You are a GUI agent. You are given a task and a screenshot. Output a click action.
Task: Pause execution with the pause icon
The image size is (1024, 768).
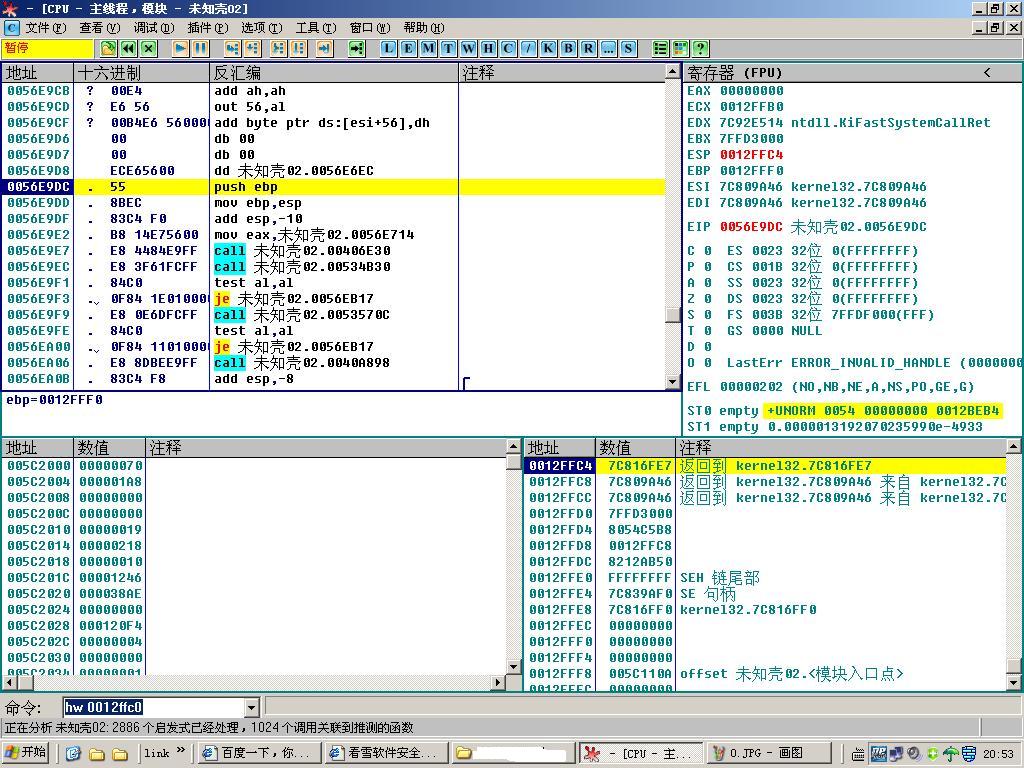pyautogui.click(x=200, y=48)
